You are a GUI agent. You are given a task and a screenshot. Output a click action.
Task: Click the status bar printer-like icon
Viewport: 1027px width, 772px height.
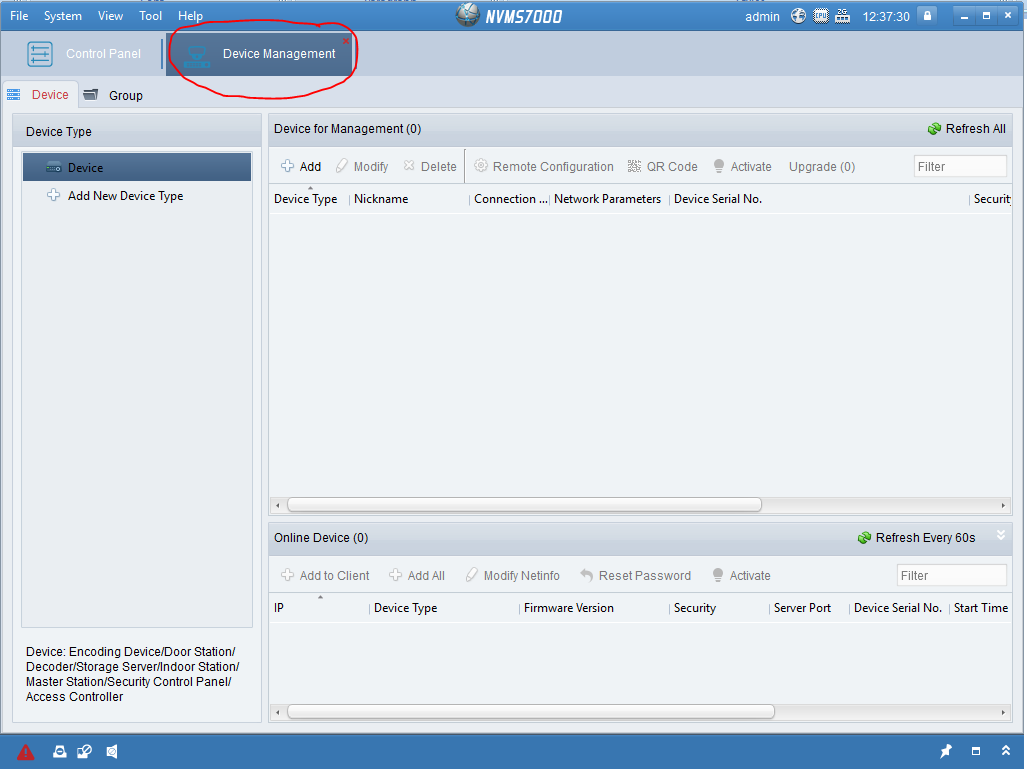pyautogui.click(x=60, y=752)
